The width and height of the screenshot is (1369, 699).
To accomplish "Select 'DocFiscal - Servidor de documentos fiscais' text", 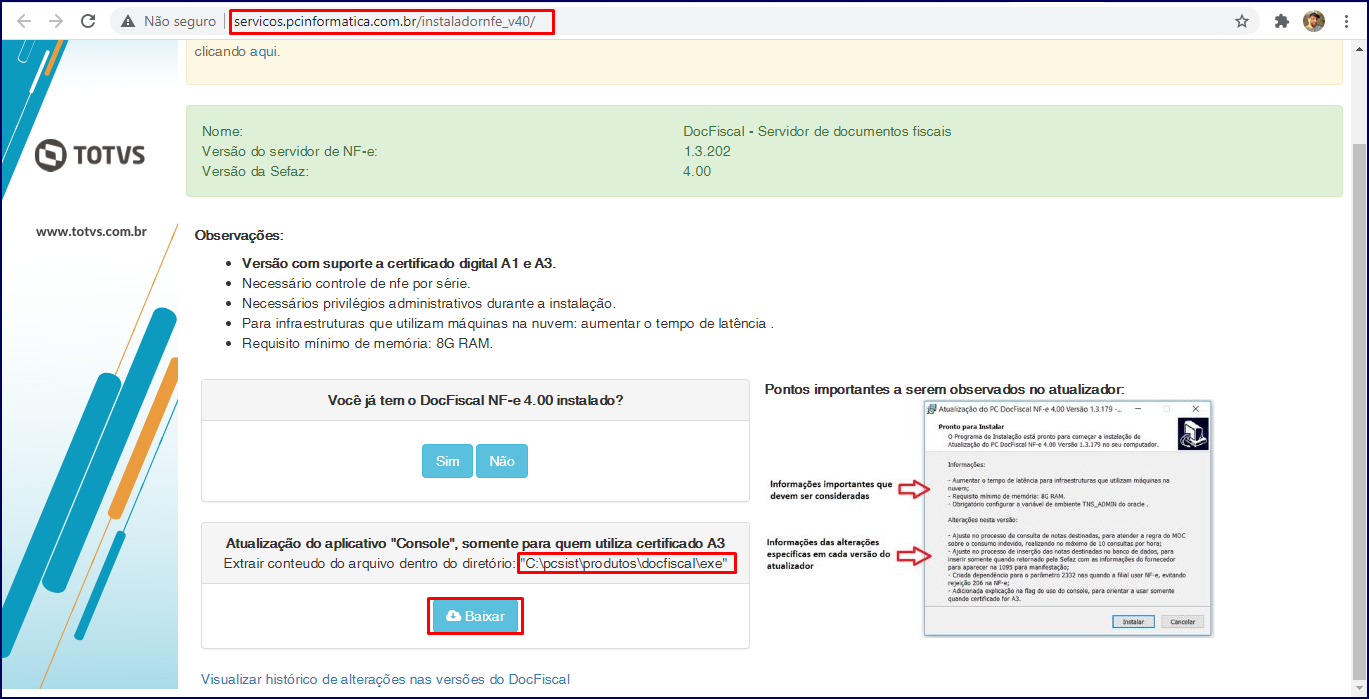I will [817, 131].
